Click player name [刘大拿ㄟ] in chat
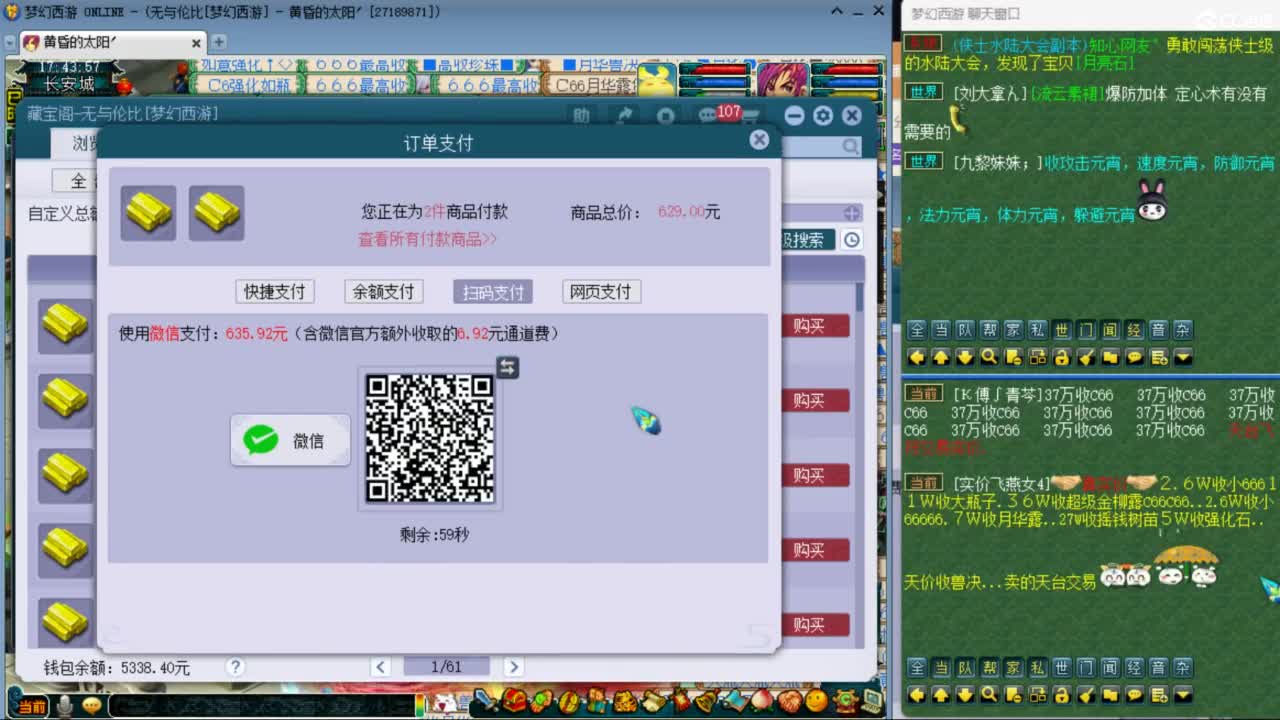 point(990,92)
